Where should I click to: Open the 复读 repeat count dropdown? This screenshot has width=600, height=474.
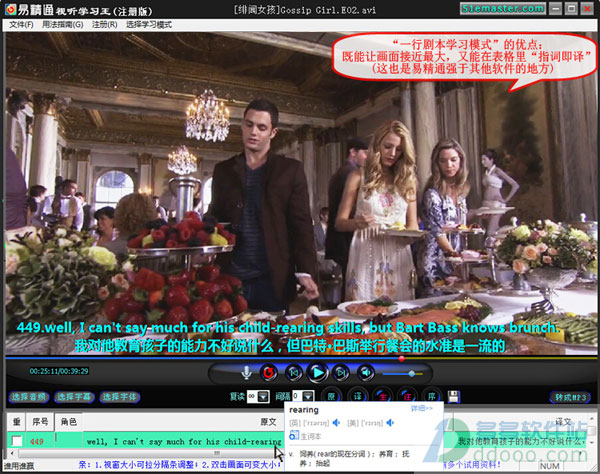(263, 396)
